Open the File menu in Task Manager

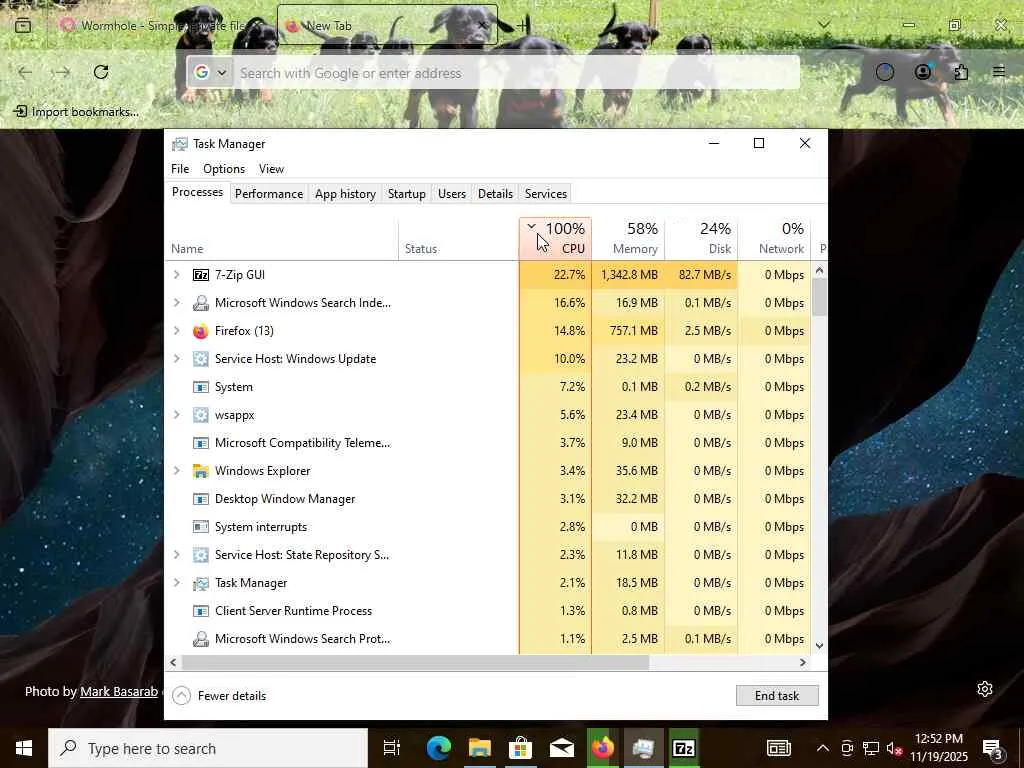point(180,168)
